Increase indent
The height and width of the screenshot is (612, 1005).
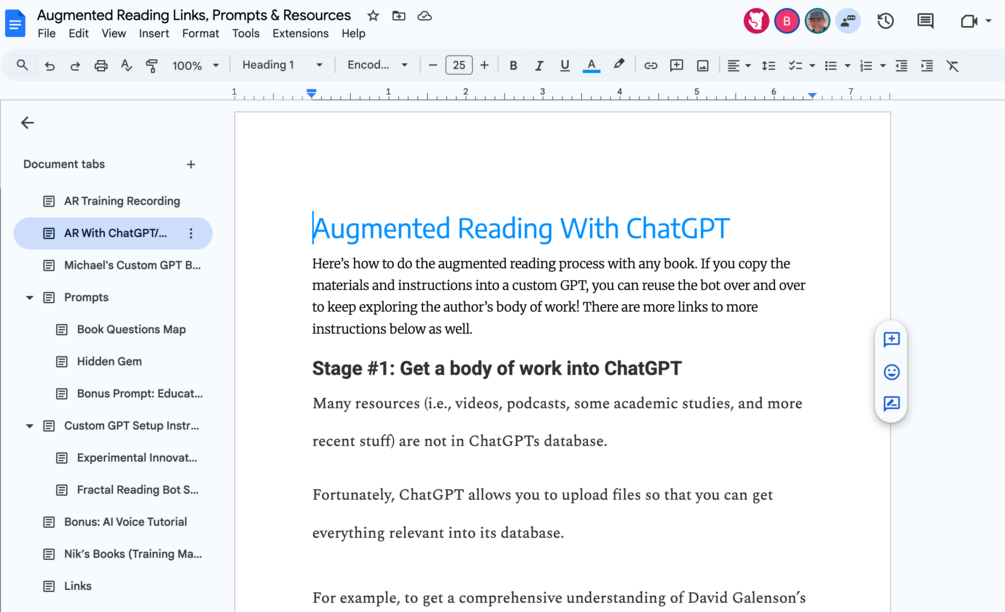point(927,65)
